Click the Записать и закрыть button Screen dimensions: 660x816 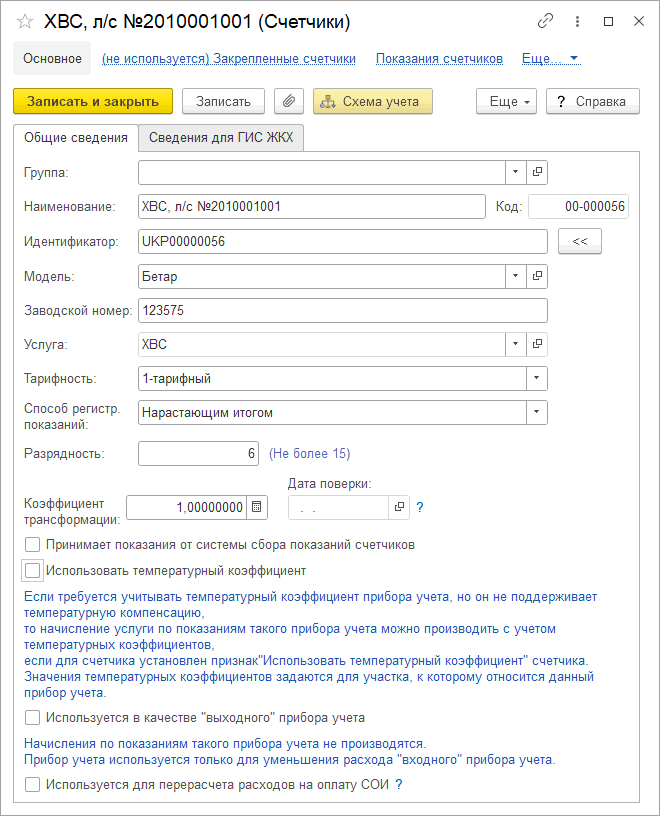[93, 101]
